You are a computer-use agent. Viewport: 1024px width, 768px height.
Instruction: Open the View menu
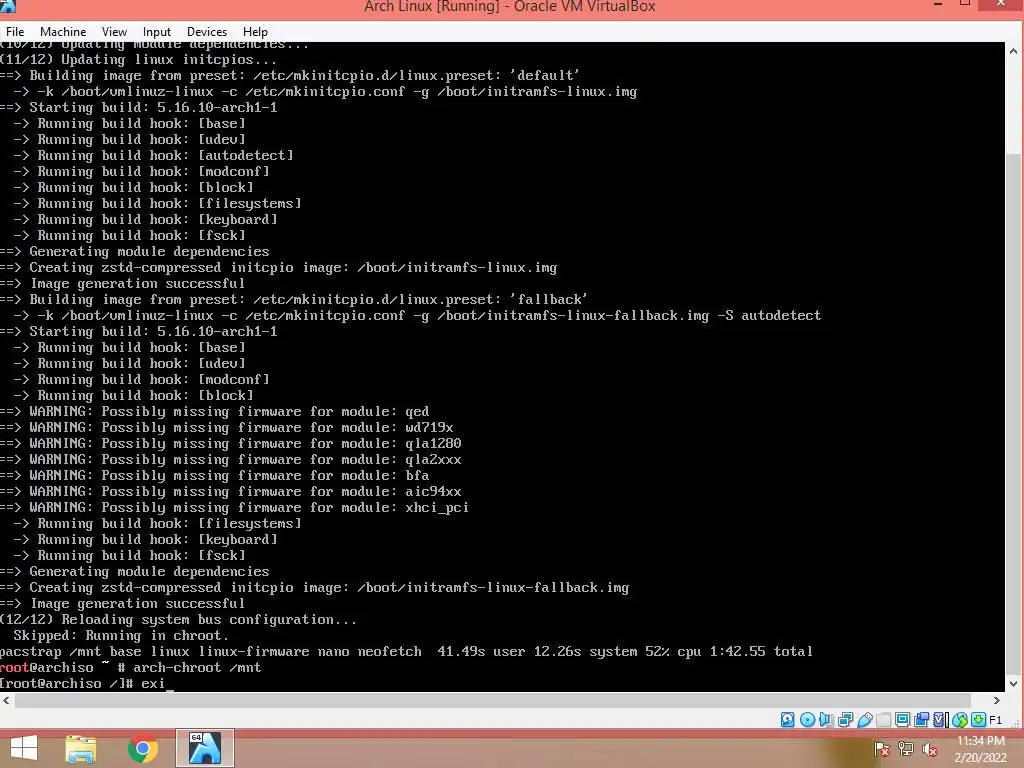pos(114,31)
